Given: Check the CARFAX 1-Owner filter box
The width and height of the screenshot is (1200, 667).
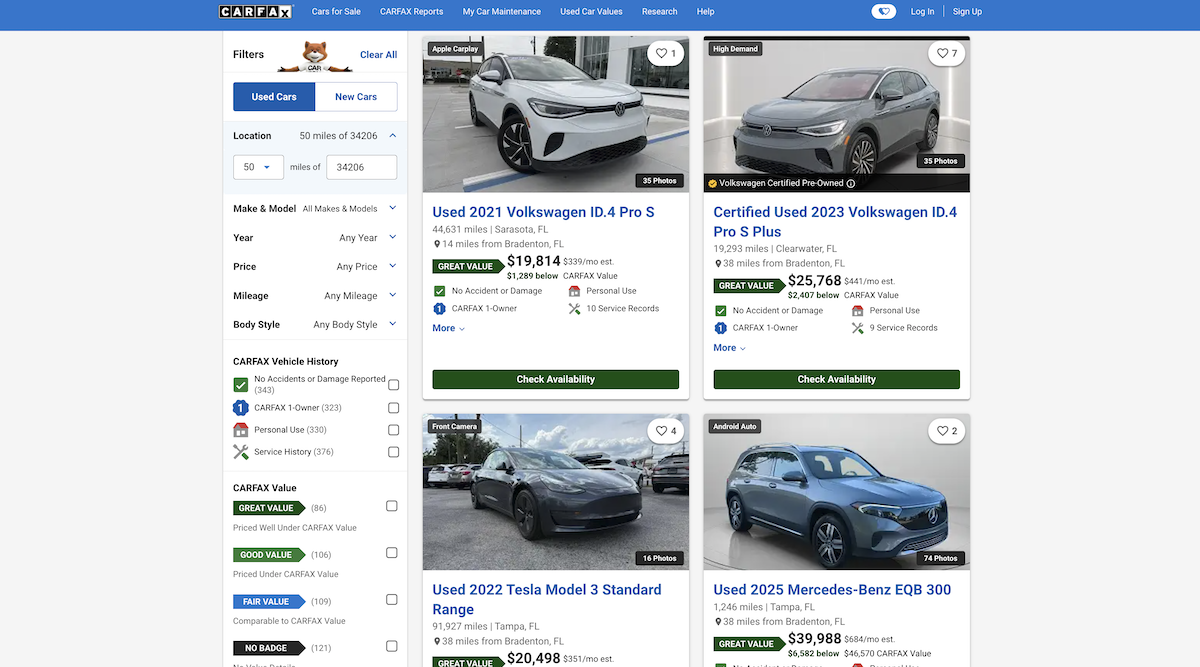Looking at the screenshot, I should [x=393, y=408].
